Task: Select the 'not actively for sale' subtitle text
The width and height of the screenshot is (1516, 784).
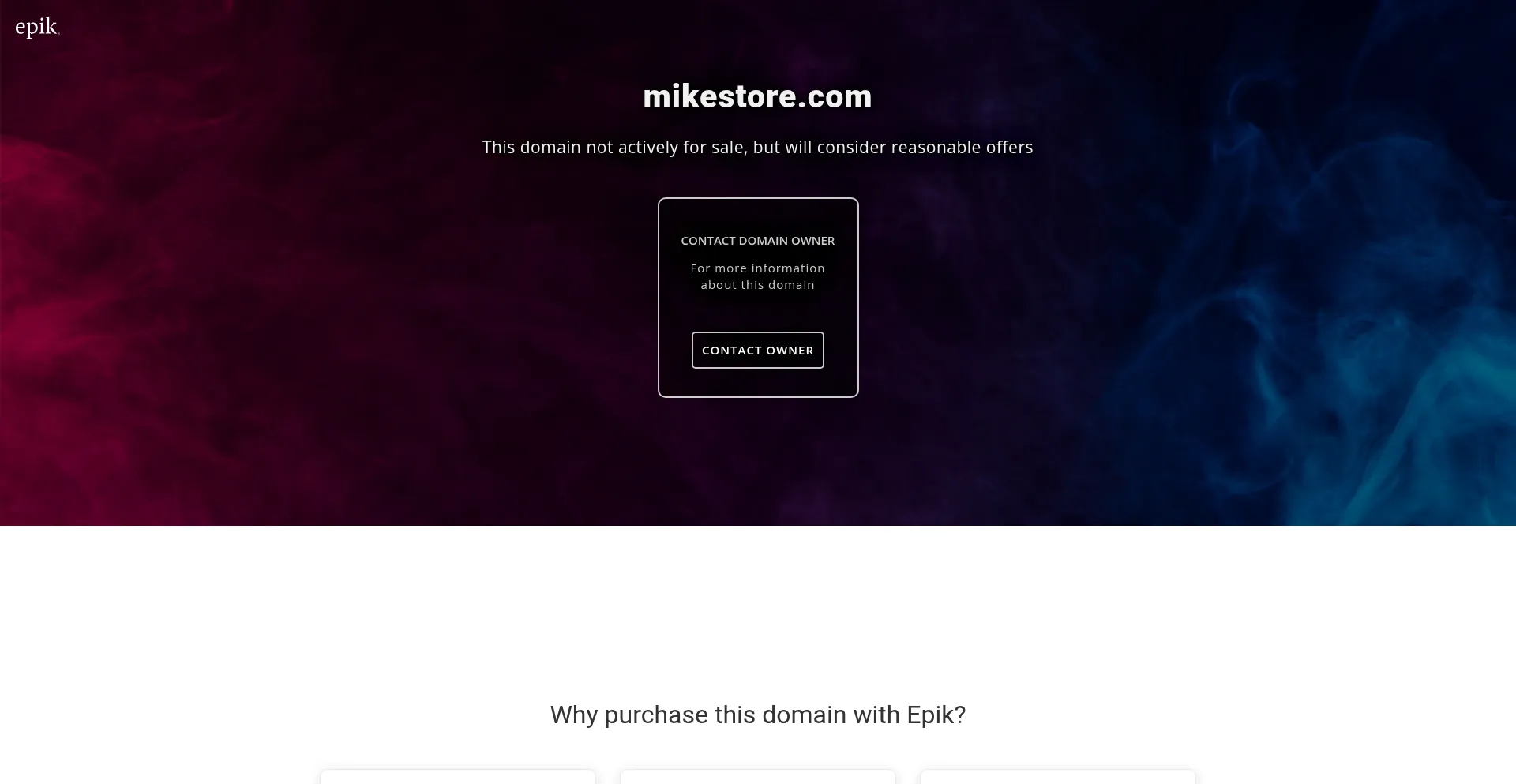Action: click(x=757, y=147)
